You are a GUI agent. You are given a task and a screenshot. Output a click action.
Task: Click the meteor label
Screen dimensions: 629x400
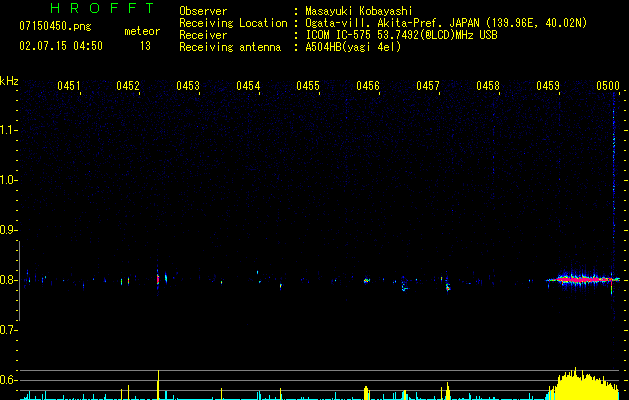pos(142,31)
